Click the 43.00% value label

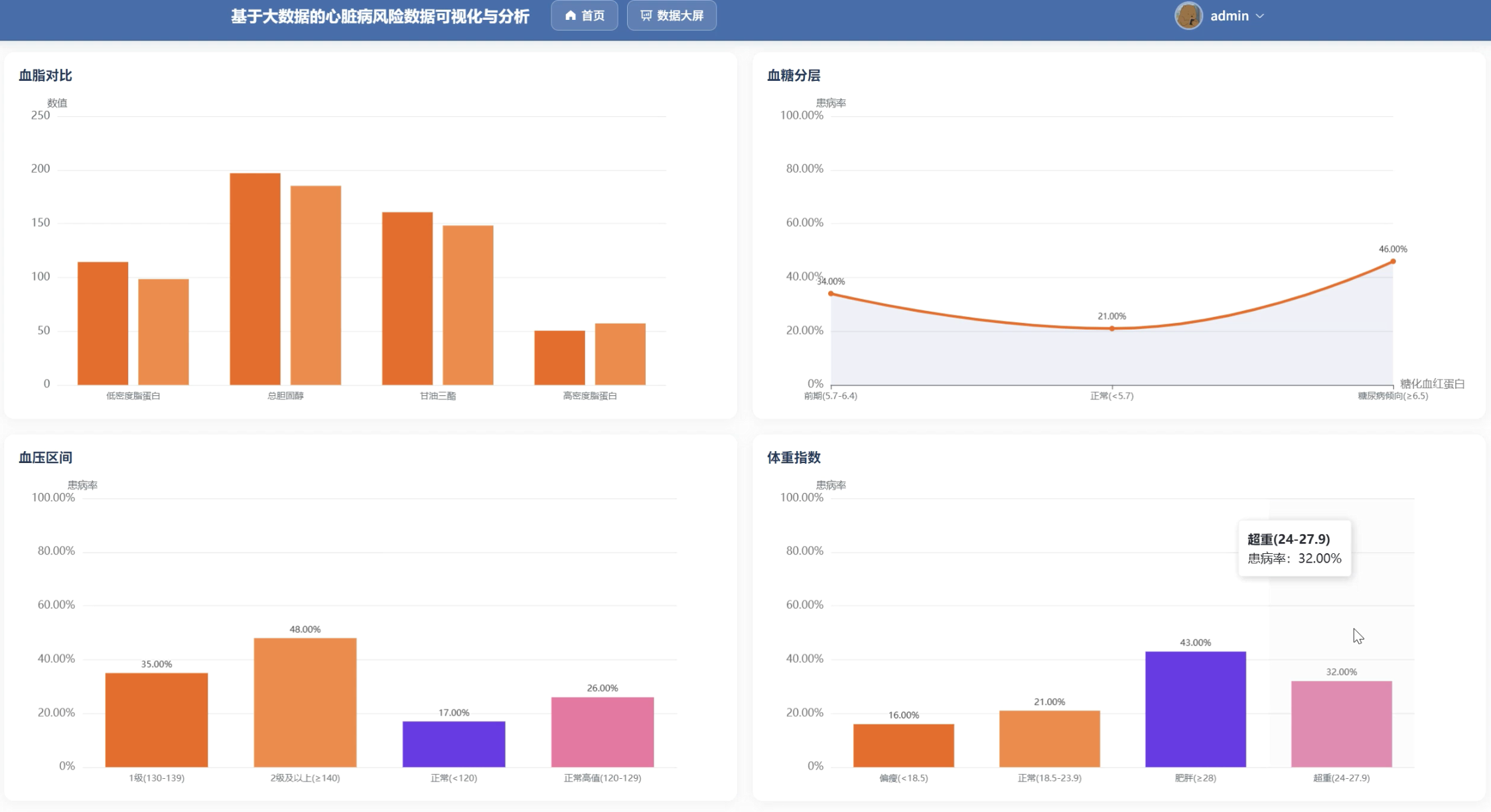click(x=1196, y=642)
